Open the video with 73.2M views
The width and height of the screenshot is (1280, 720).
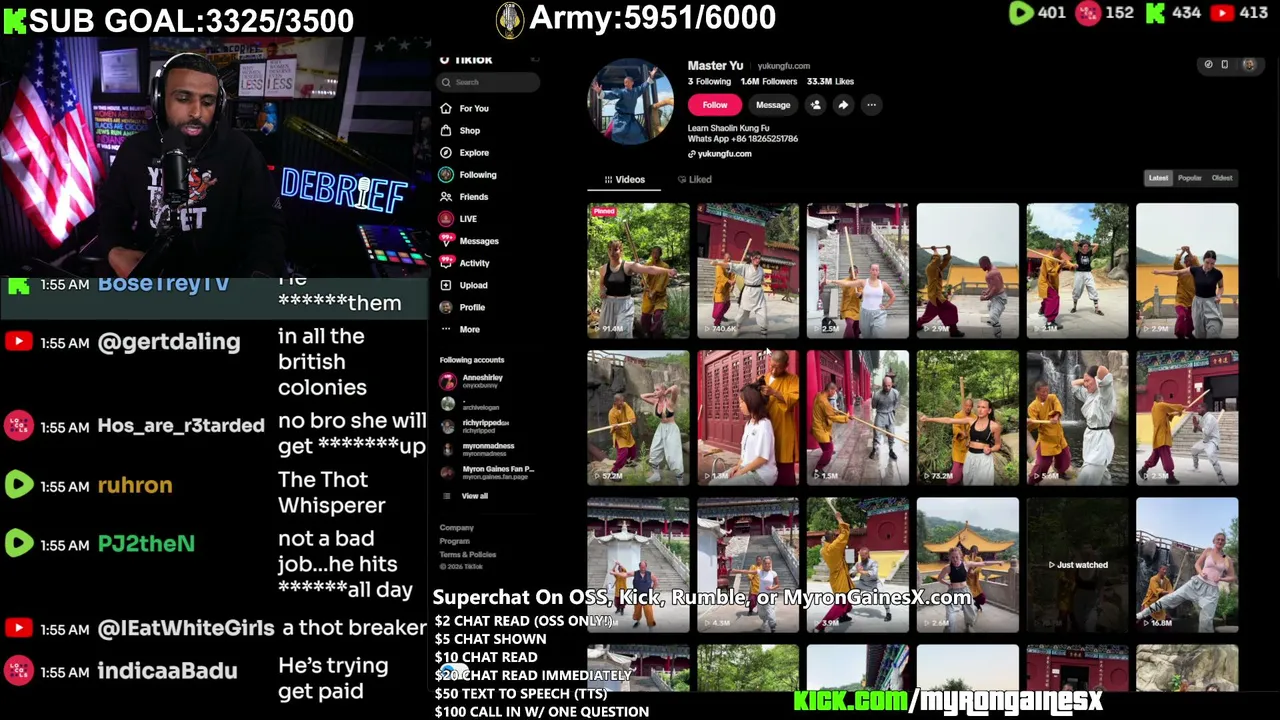[968, 418]
